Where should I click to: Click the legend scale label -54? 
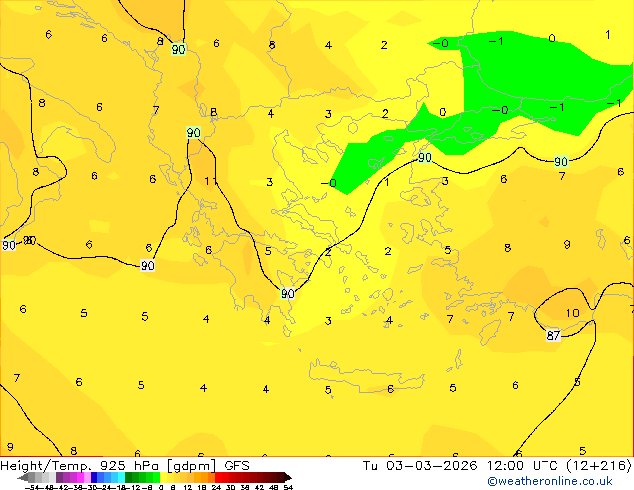(x=32, y=487)
